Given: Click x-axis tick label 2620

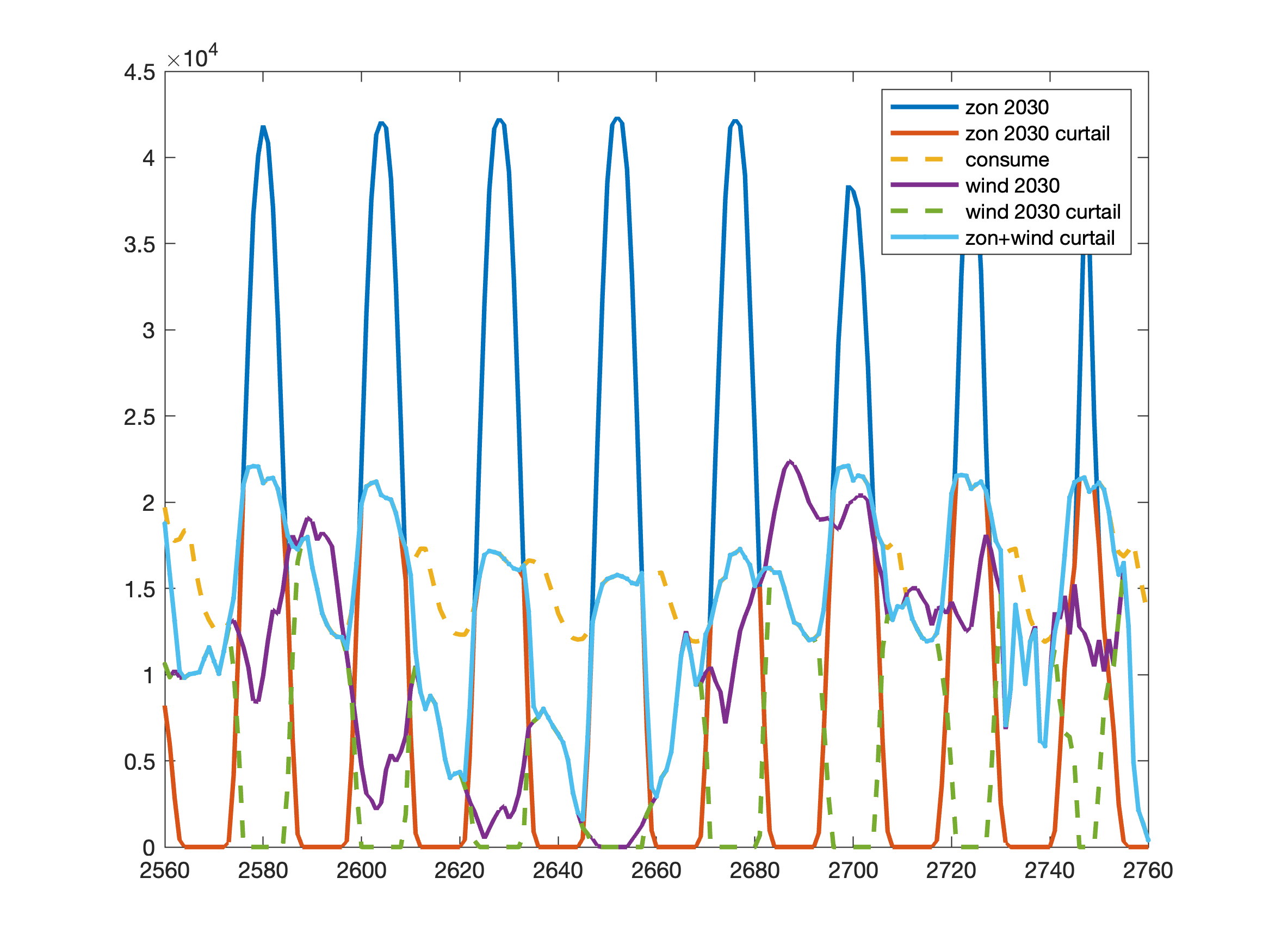Looking at the screenshot, I should (460, 871).
